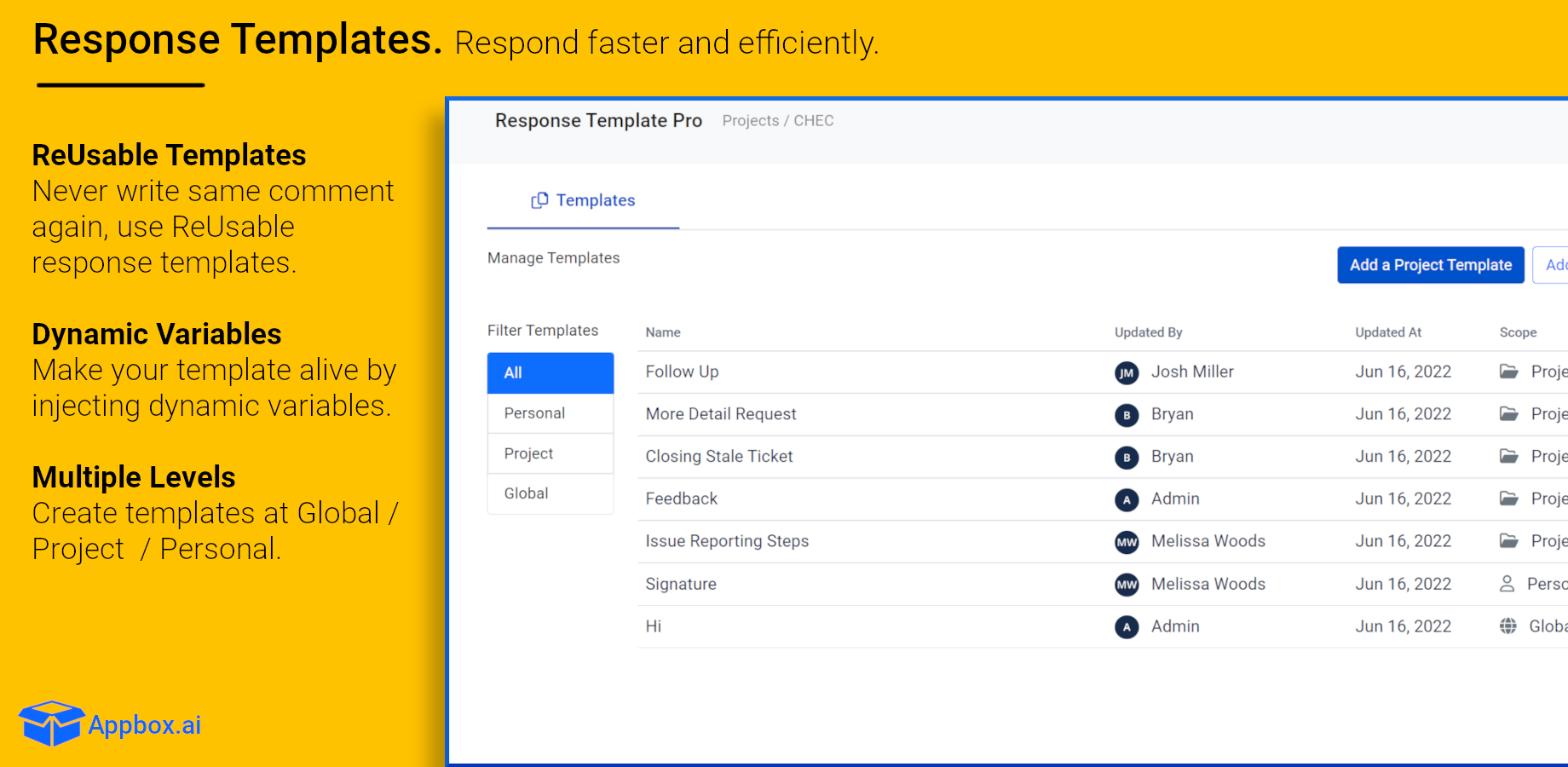Click Bryan's avatar in Closing Stale Ticket row

click(x=1127, y=458)
